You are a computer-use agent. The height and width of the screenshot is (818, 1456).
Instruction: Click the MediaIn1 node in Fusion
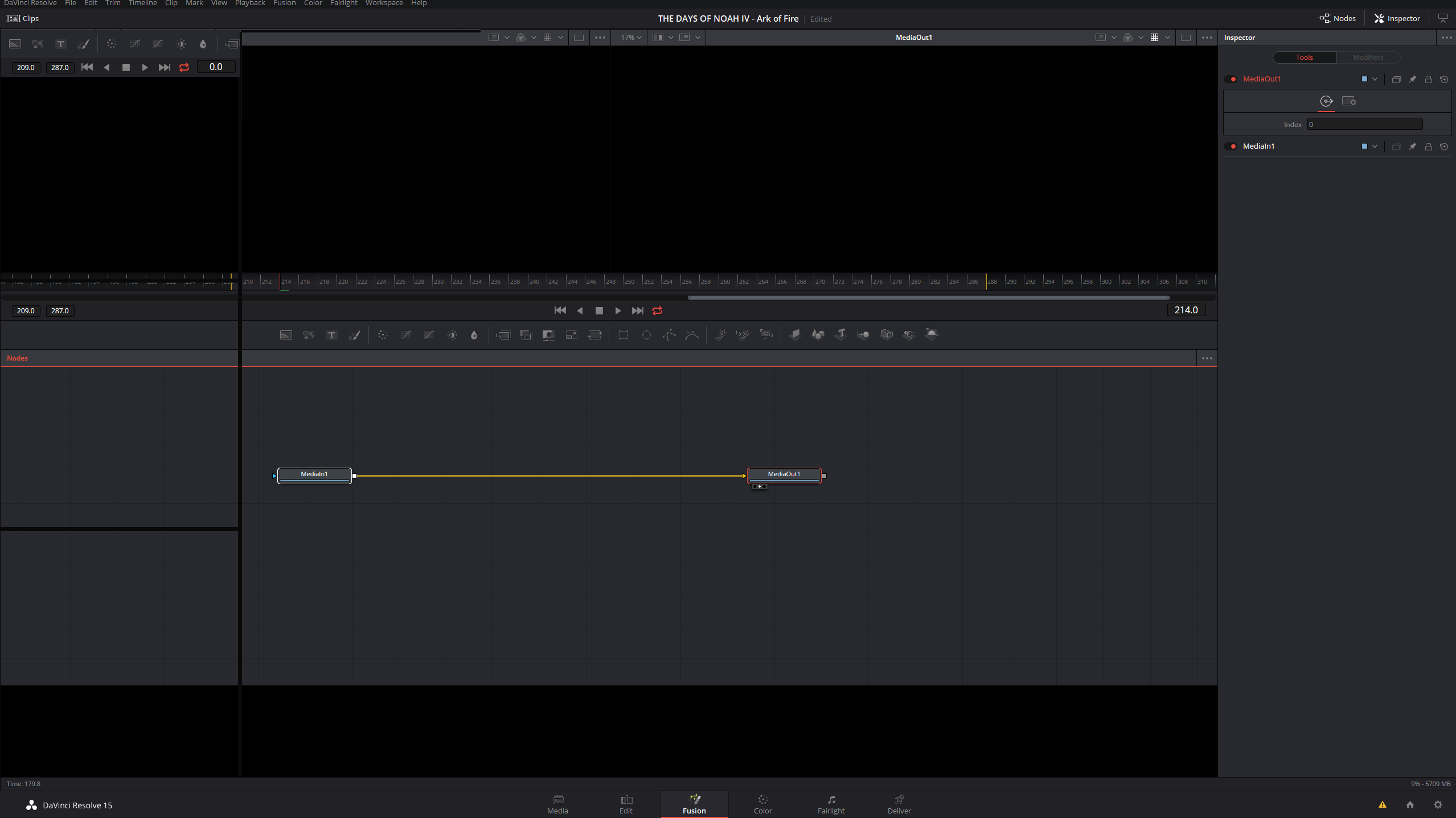(x=314, y=474)
